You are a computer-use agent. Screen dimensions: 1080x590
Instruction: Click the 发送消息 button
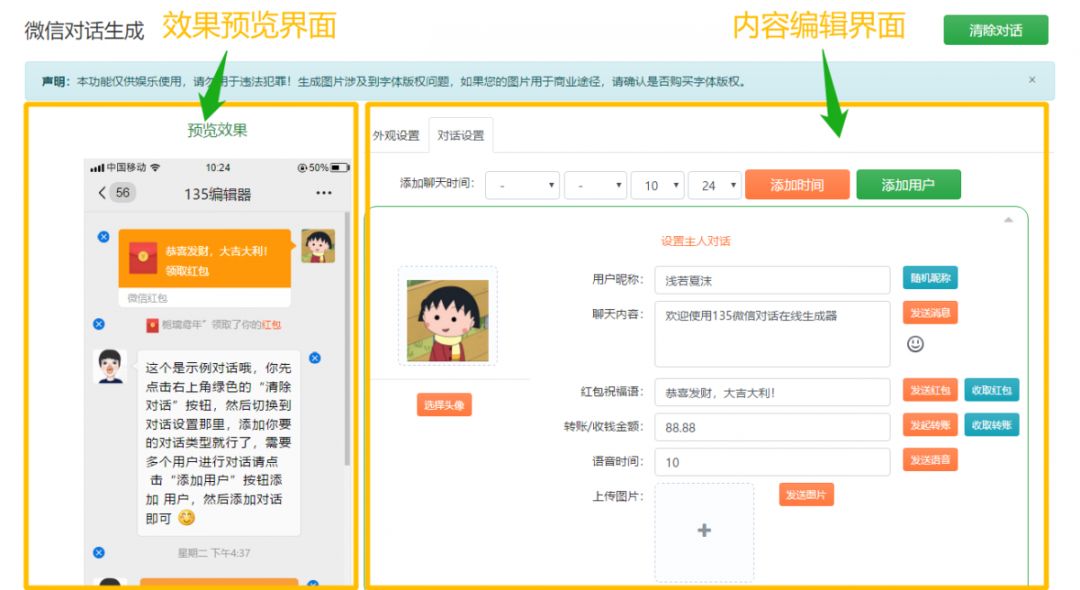click(930, 313)
